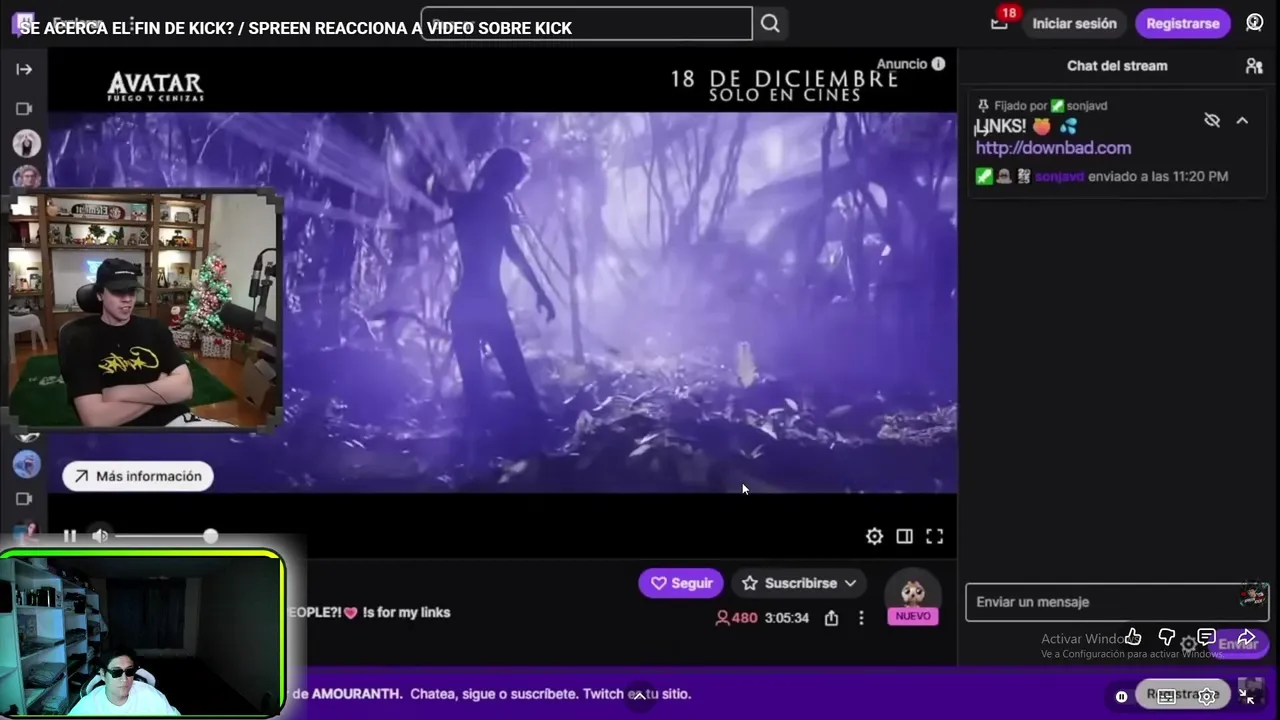Click the Spreen webcam overlay thumbnail
The height and width of the screenshot is (720, 1280).
145,311
